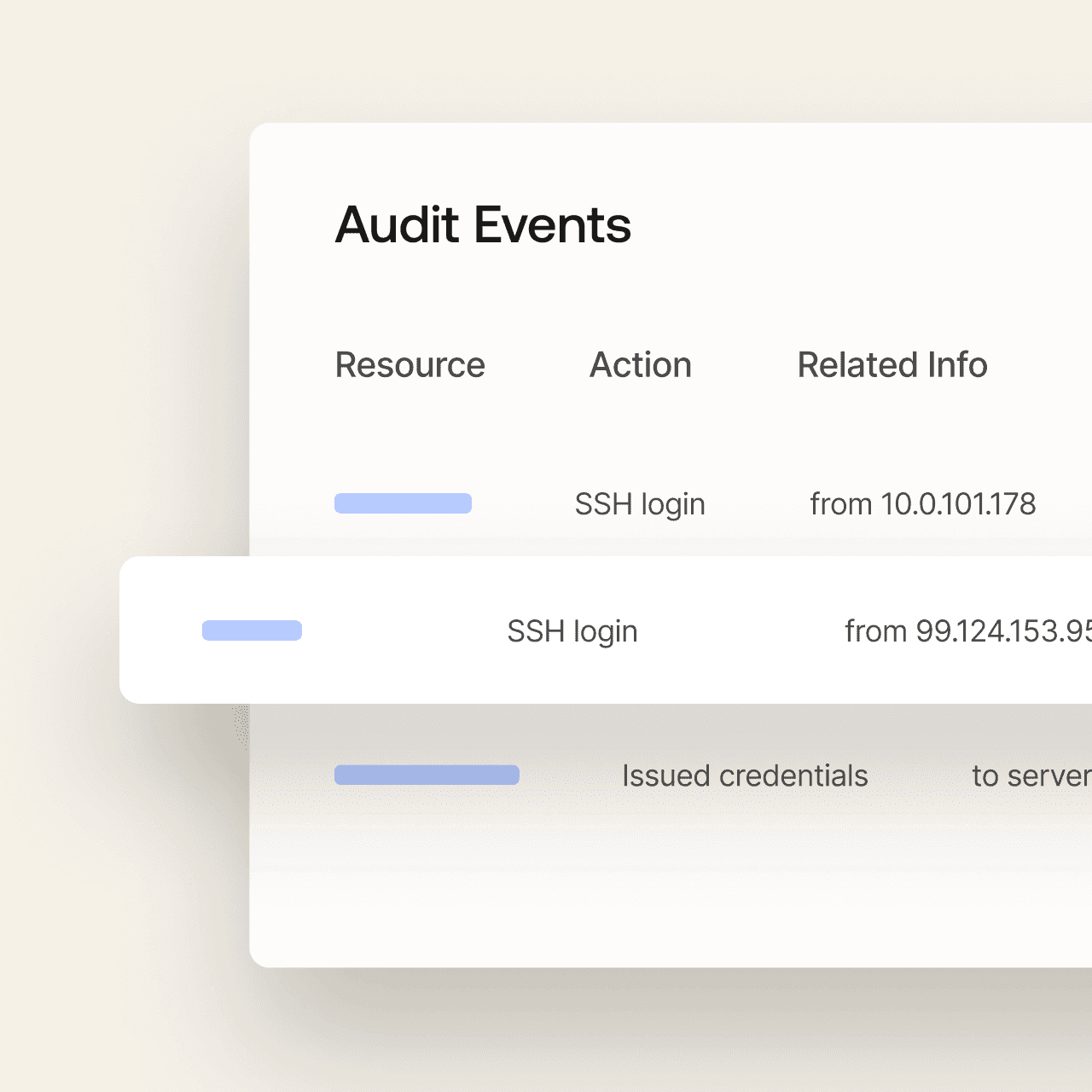This screenshot has height=1092, width=1092.
Task: Click SSH login in the highlighted row
Action: click(x=572, y=631)
